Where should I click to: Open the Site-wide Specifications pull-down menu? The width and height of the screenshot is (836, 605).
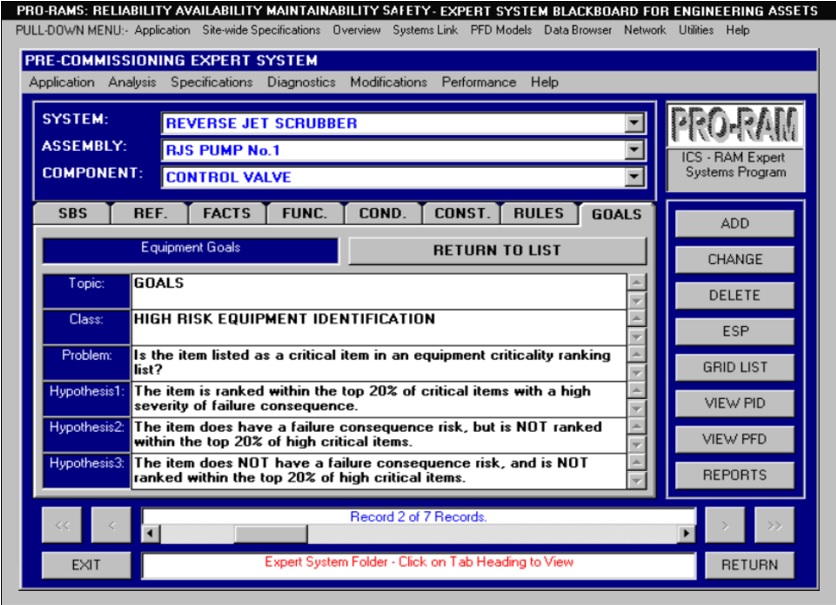click(x=261, y=30)
